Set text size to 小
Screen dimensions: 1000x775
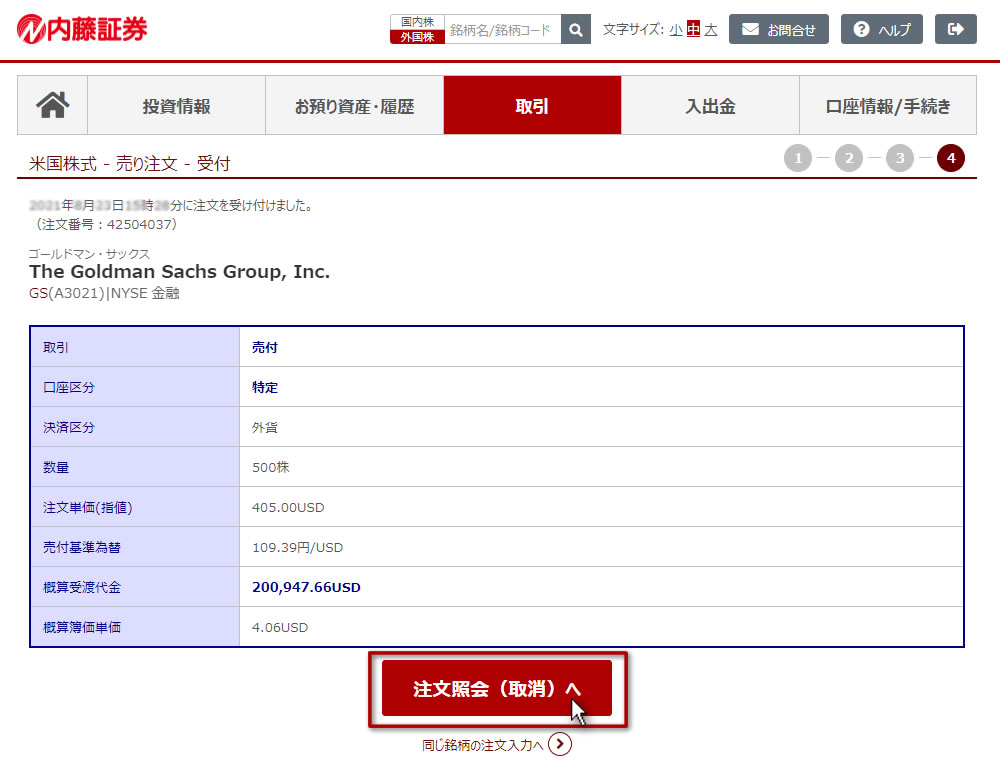point(676,30)
